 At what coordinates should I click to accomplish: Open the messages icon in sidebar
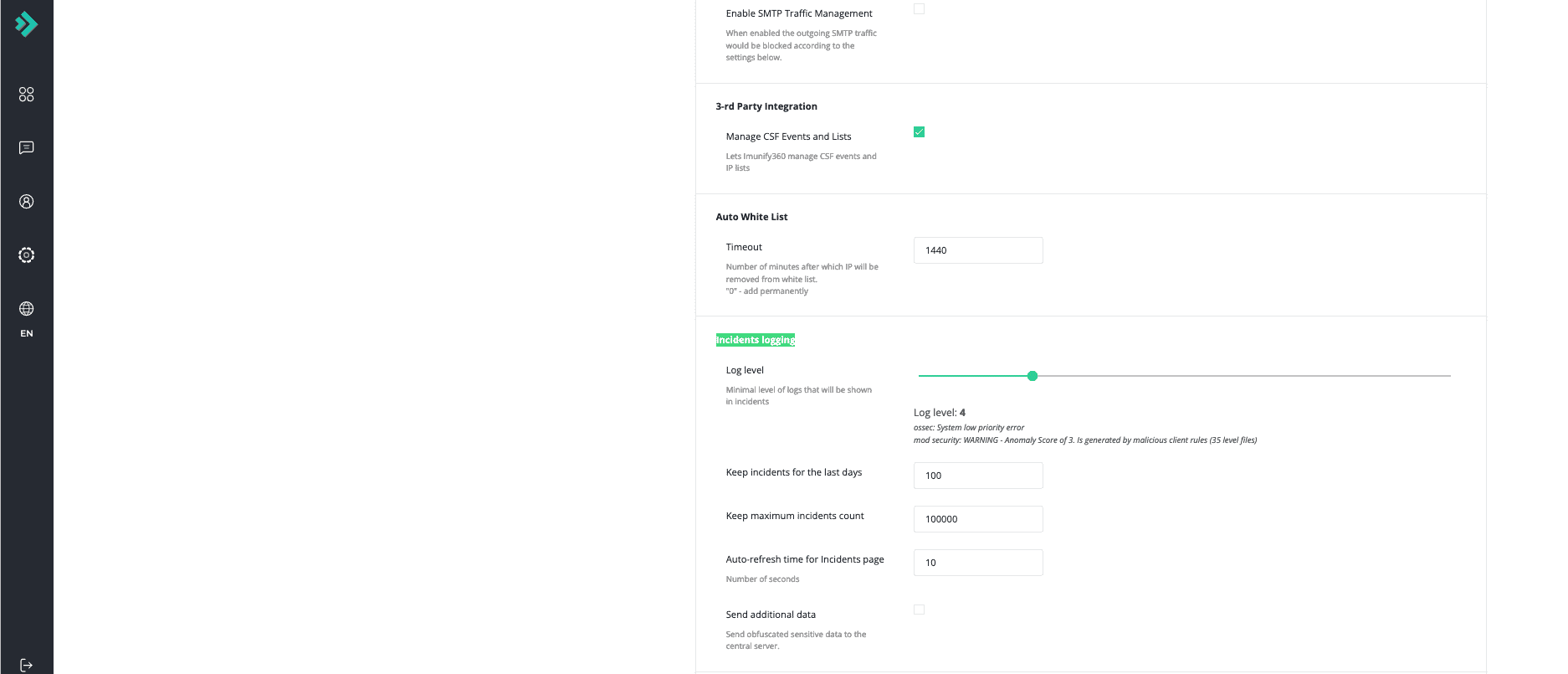point(27,148)
